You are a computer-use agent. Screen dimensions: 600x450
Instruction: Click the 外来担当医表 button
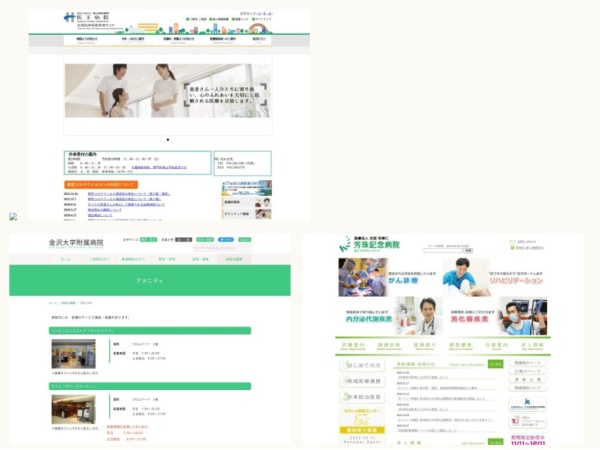point(362,397)
